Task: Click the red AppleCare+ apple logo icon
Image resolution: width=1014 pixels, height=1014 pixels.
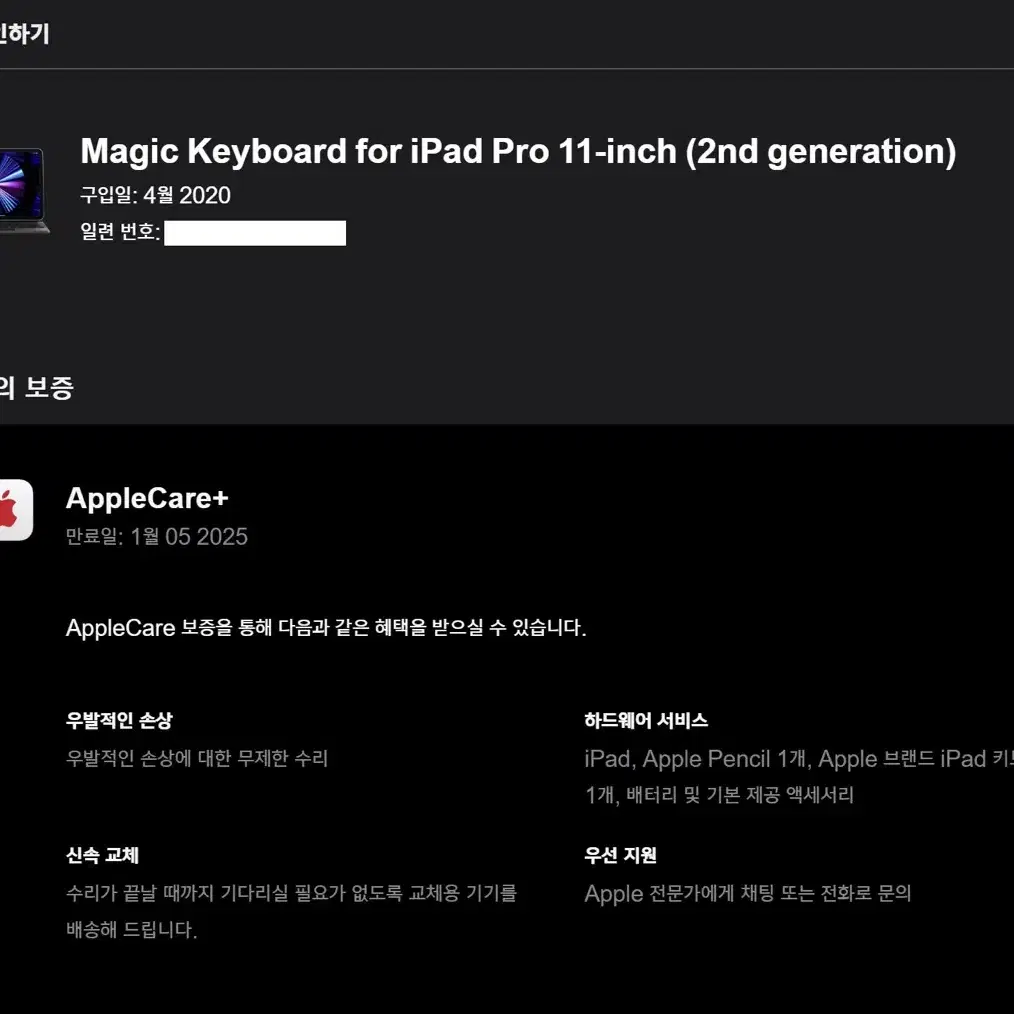Action: tap(15, 510)
